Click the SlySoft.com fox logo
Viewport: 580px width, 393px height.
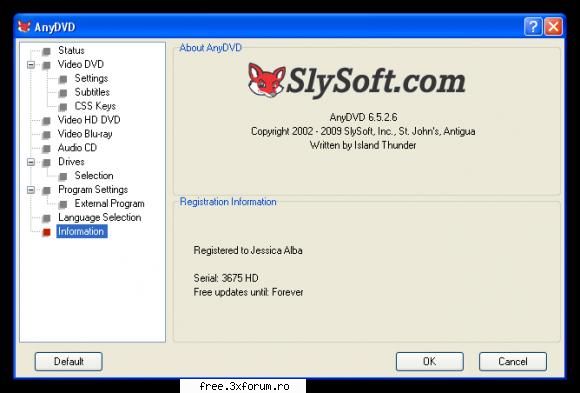pyautogui.click(x=266, y=80)
